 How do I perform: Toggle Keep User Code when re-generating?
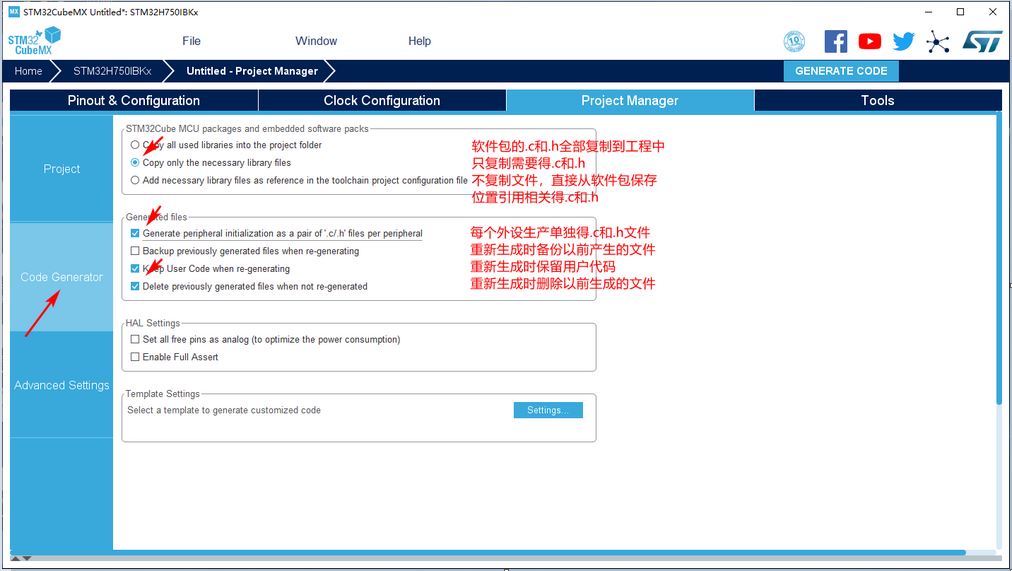tap(135, 269)
